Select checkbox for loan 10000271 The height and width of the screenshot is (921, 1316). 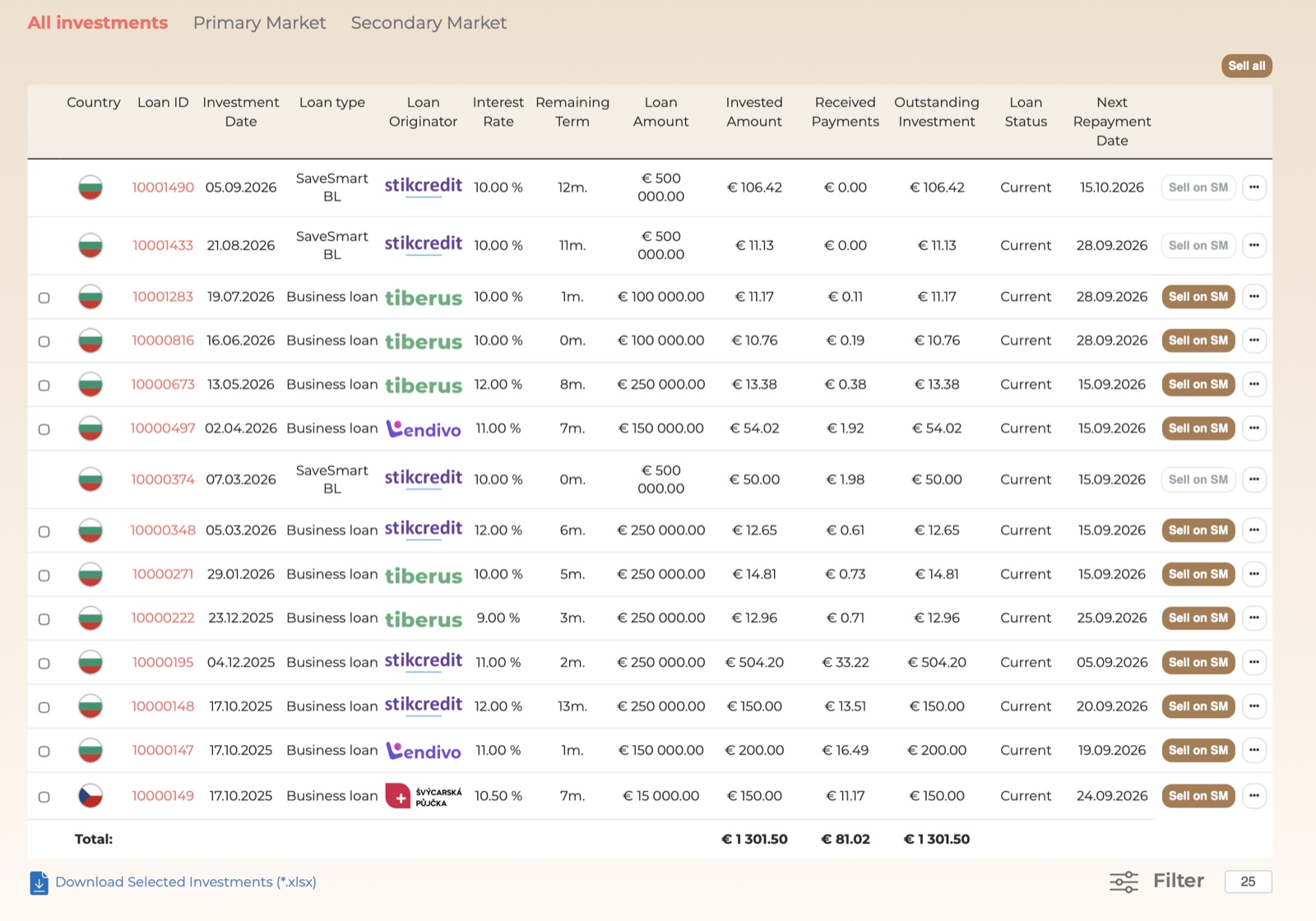(44, 576)
